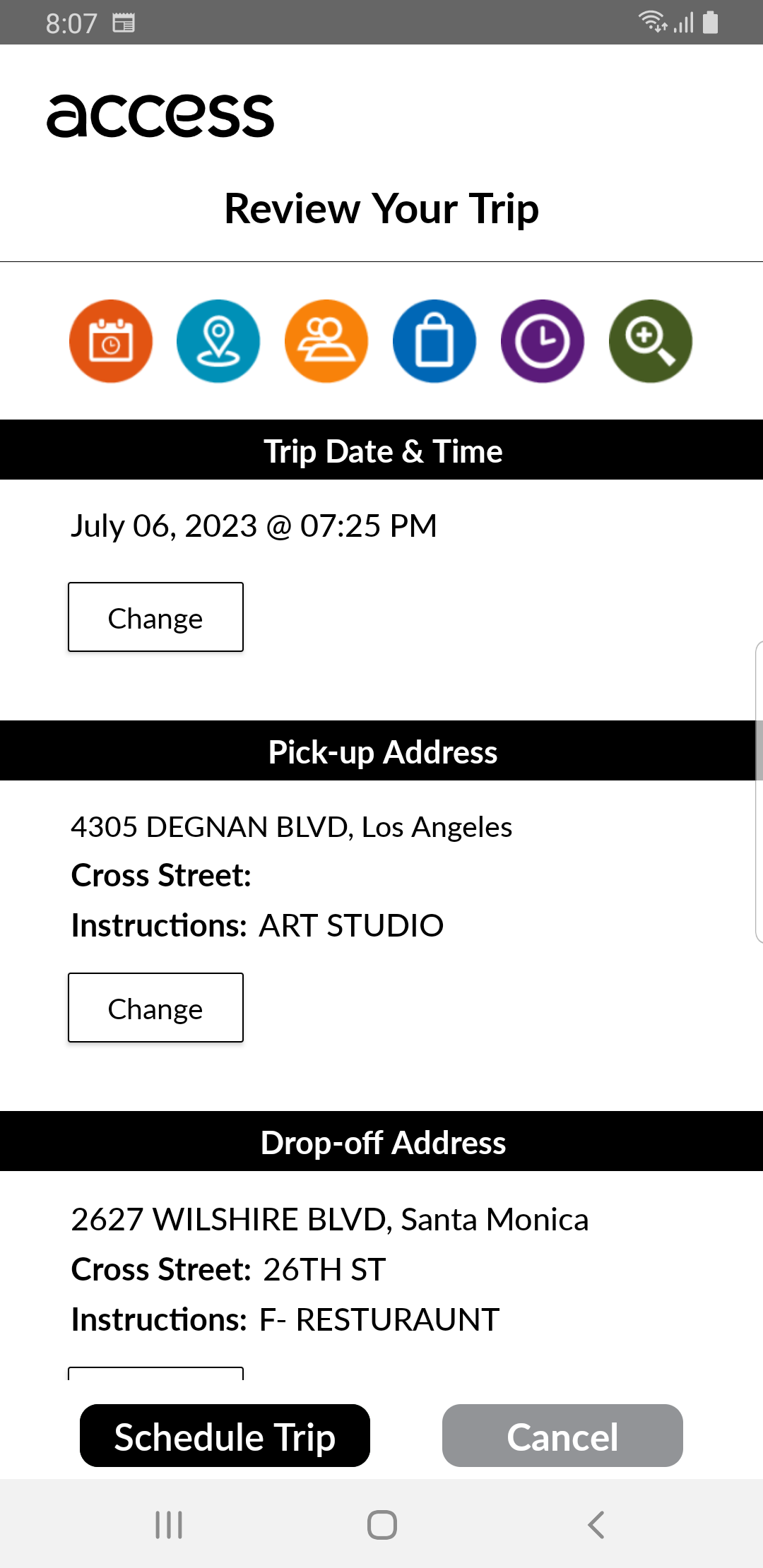
Task: Open the recent apps navigation button
Action: tap(169, 1525)
